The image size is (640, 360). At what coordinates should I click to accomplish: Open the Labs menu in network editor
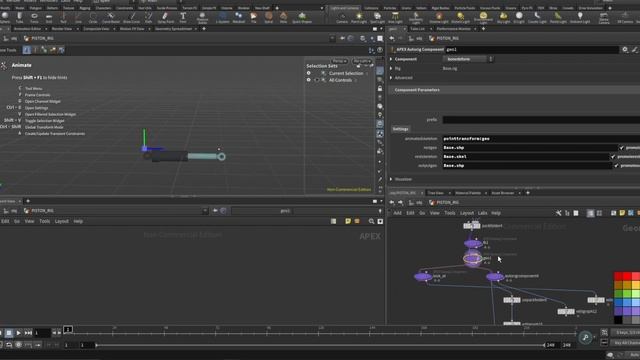[x=482, y=213]
